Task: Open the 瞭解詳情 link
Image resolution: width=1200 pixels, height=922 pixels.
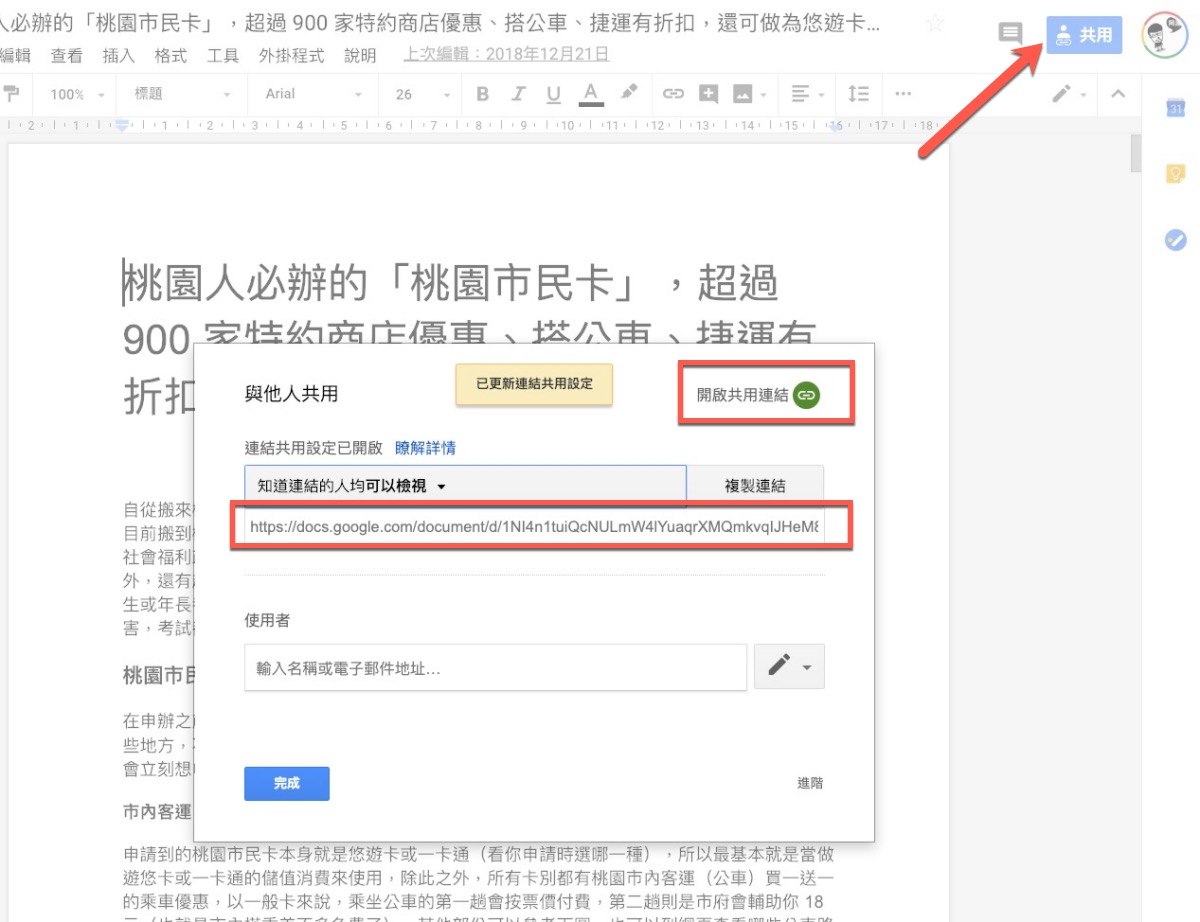Action: [x=426, y=448]
